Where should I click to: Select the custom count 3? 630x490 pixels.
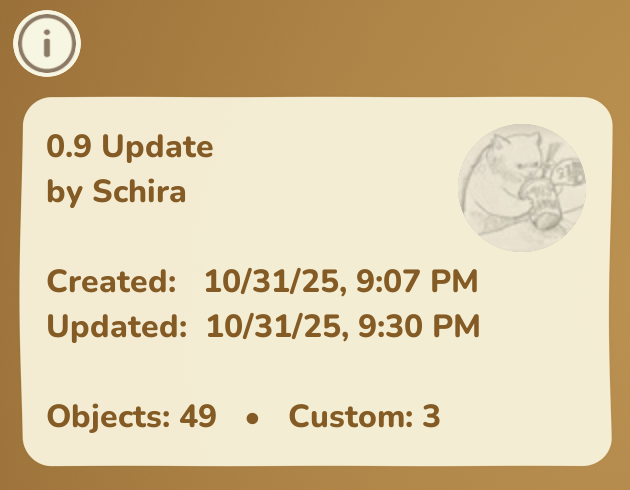click(431, 416)
